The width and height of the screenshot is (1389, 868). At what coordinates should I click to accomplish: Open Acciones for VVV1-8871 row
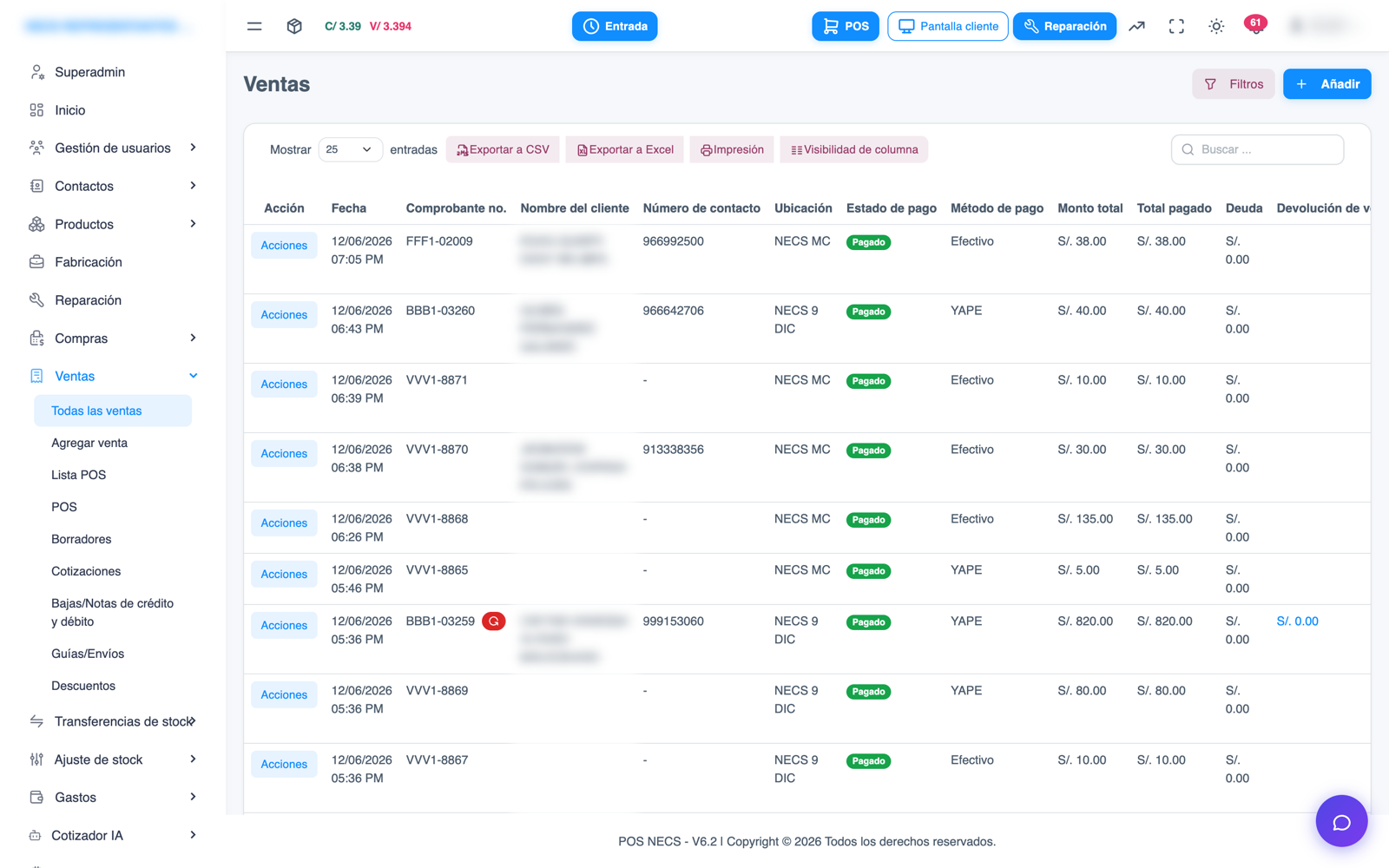[x=284, y=385]
